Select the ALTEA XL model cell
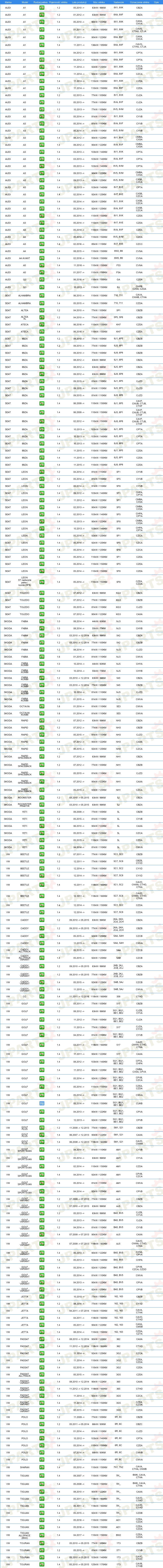 point(24,317)
